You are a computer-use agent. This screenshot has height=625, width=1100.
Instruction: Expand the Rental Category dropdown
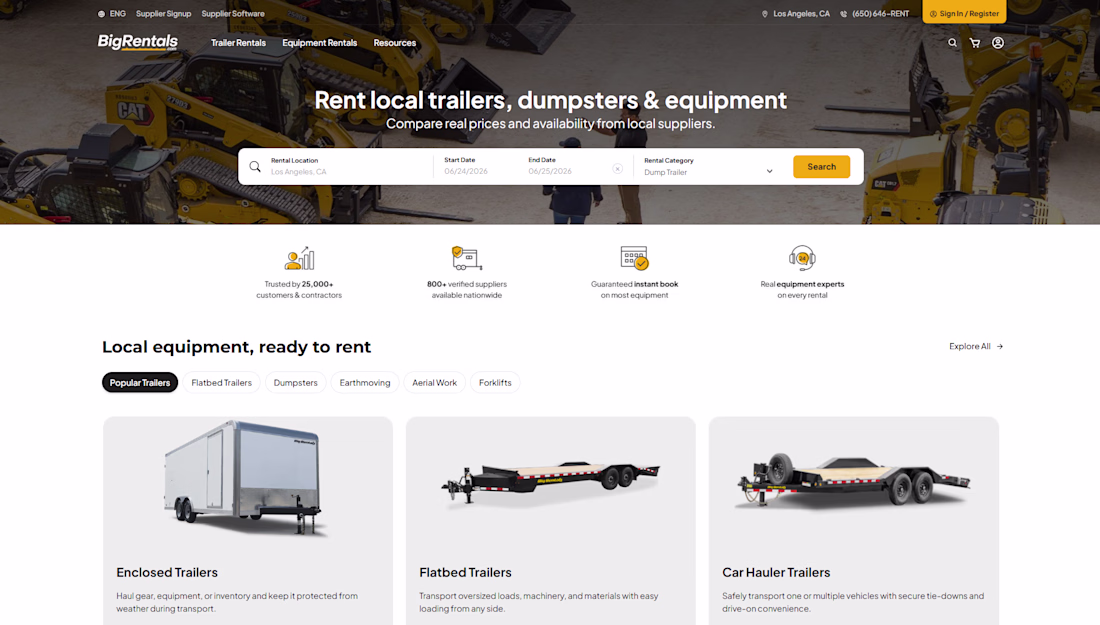pyautogui.click(x=709, y=166)
